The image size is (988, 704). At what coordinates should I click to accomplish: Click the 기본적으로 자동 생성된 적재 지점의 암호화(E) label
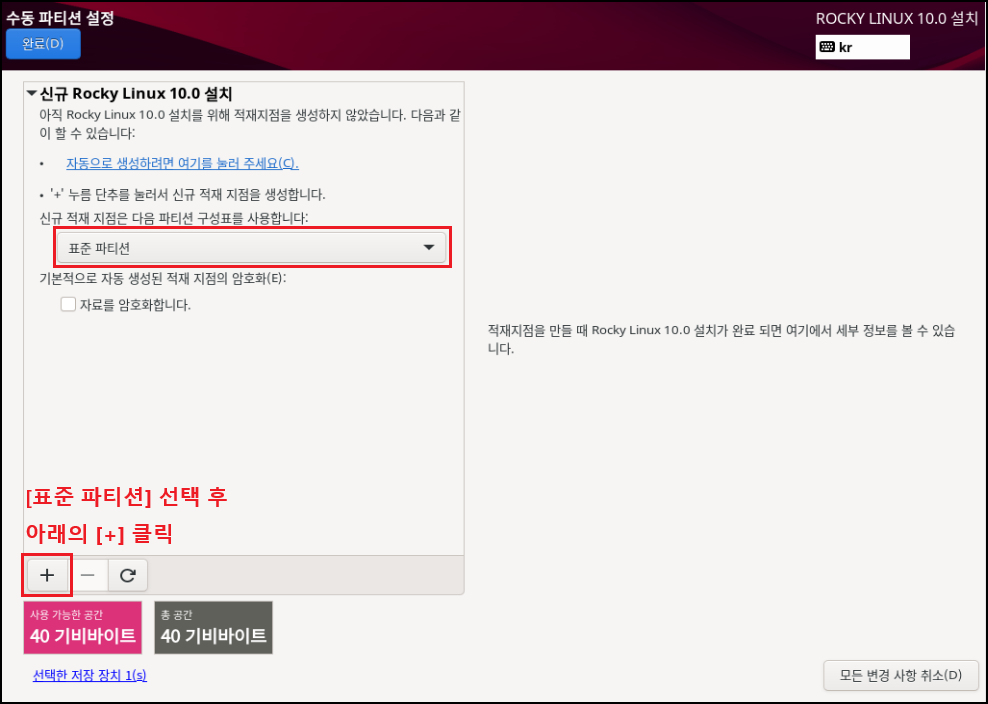(163, 278)
